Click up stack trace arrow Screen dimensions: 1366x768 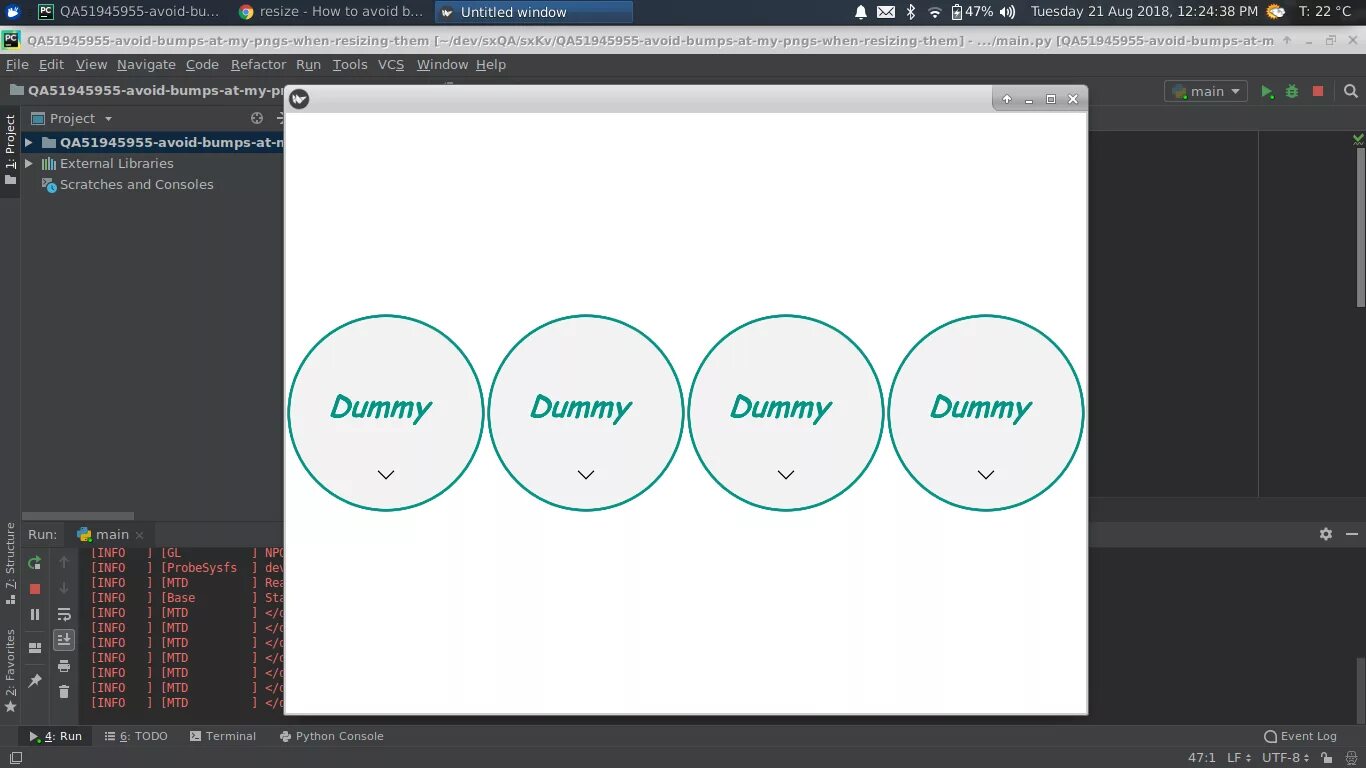[x=64, y=563]
